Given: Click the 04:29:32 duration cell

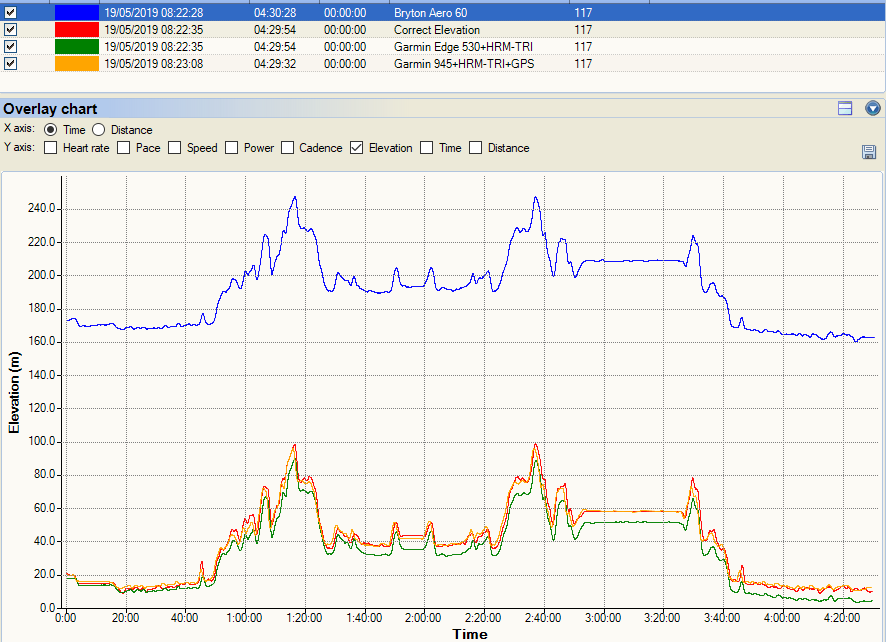Looking at the screenshot, I should [275, 63].
